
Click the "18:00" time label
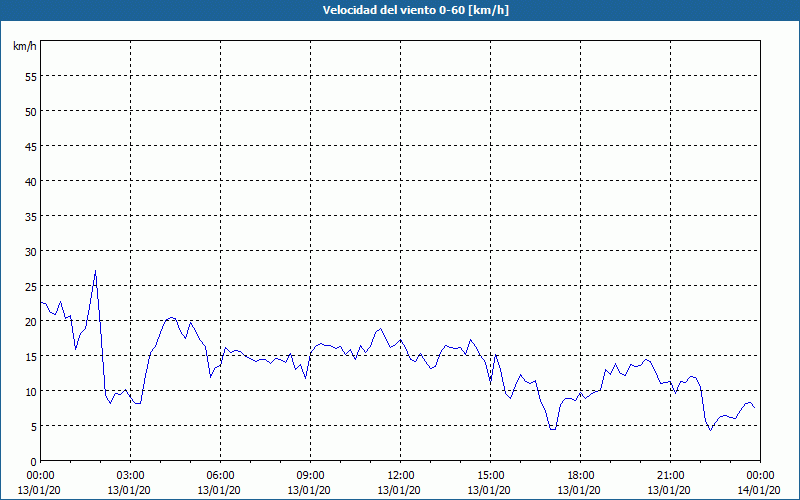click(x=580, y=476)
